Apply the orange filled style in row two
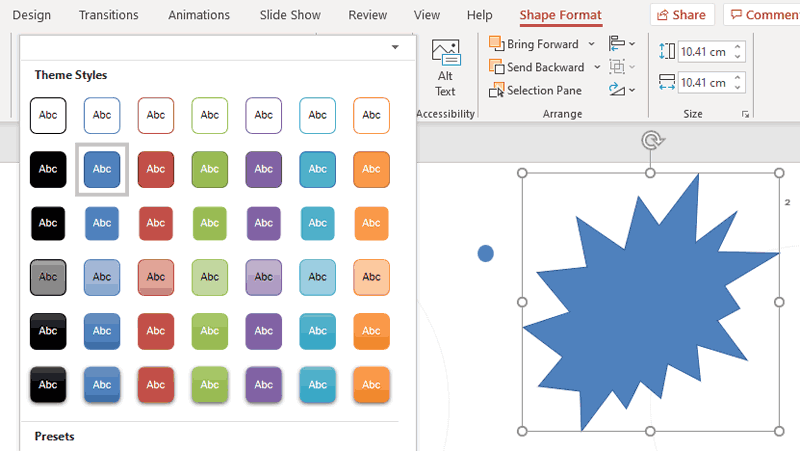 pyautogui.click(x=371, y=169)
